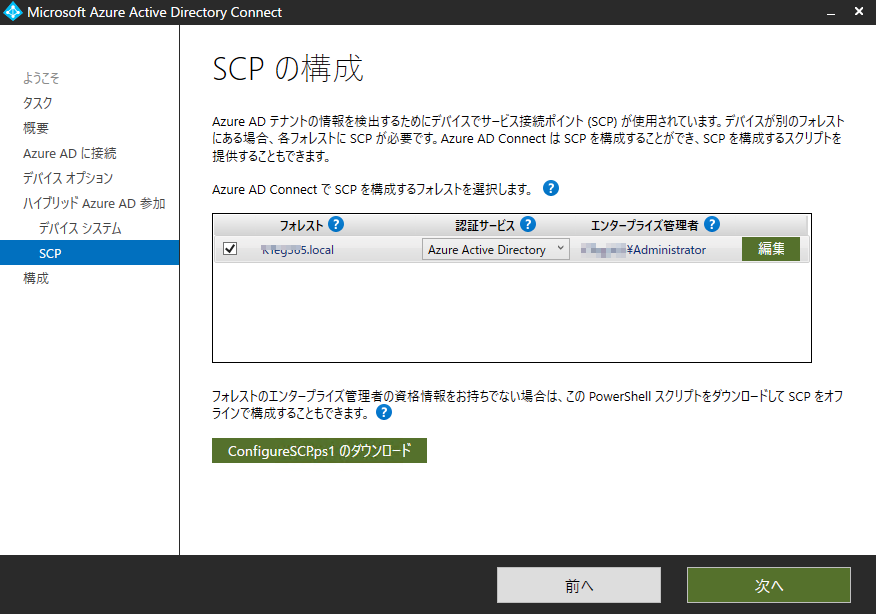Select ようこそ in the sidebar
Screen dimensions: 876x614
pyautogui.click(x=41, y=78)
